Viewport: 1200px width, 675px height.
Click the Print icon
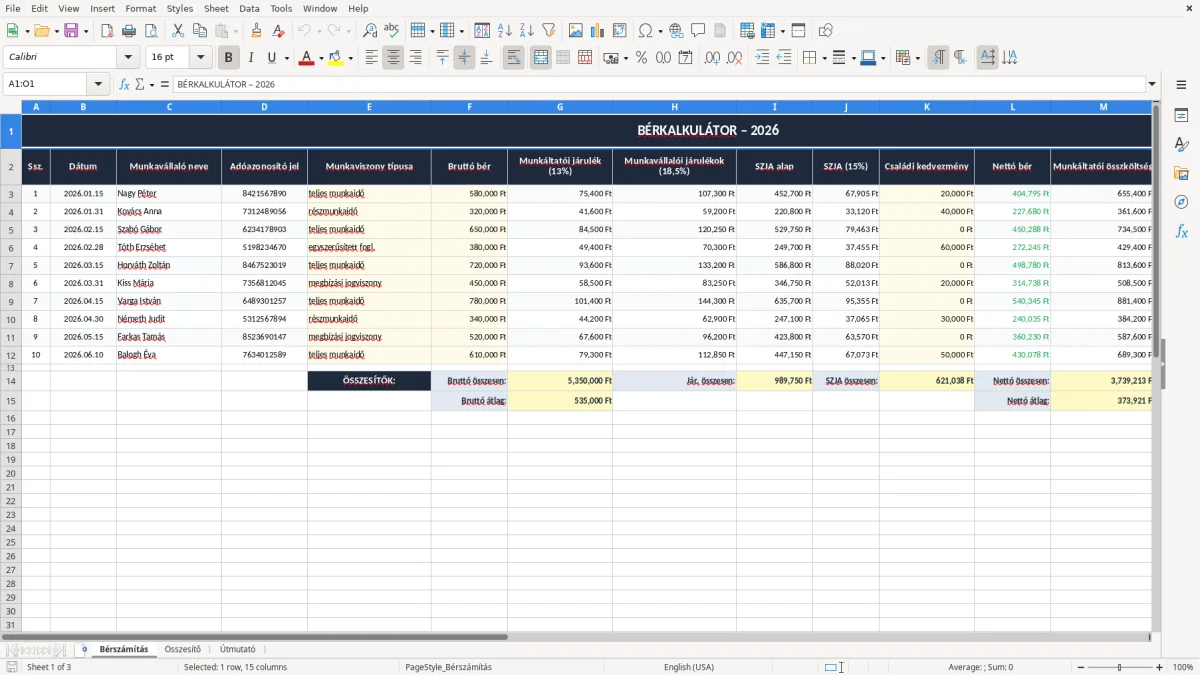coord(129,31)
